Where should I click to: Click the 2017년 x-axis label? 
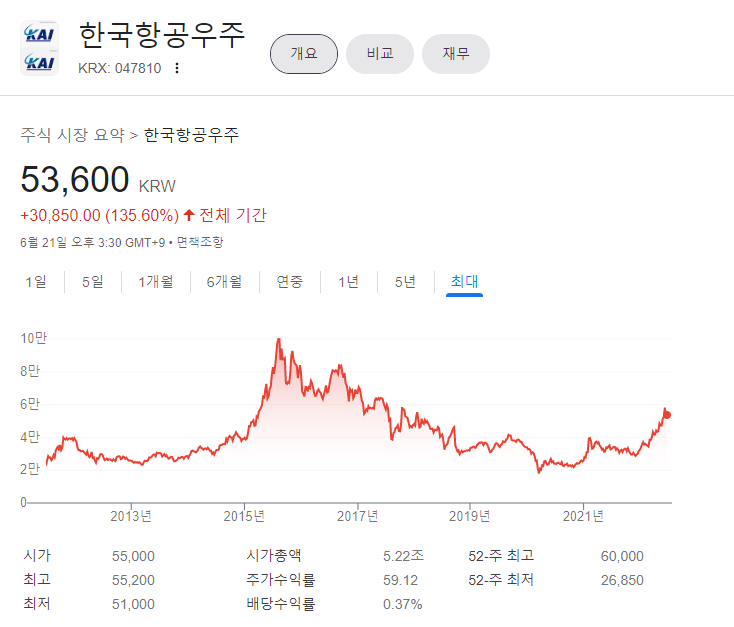[358, 516]
